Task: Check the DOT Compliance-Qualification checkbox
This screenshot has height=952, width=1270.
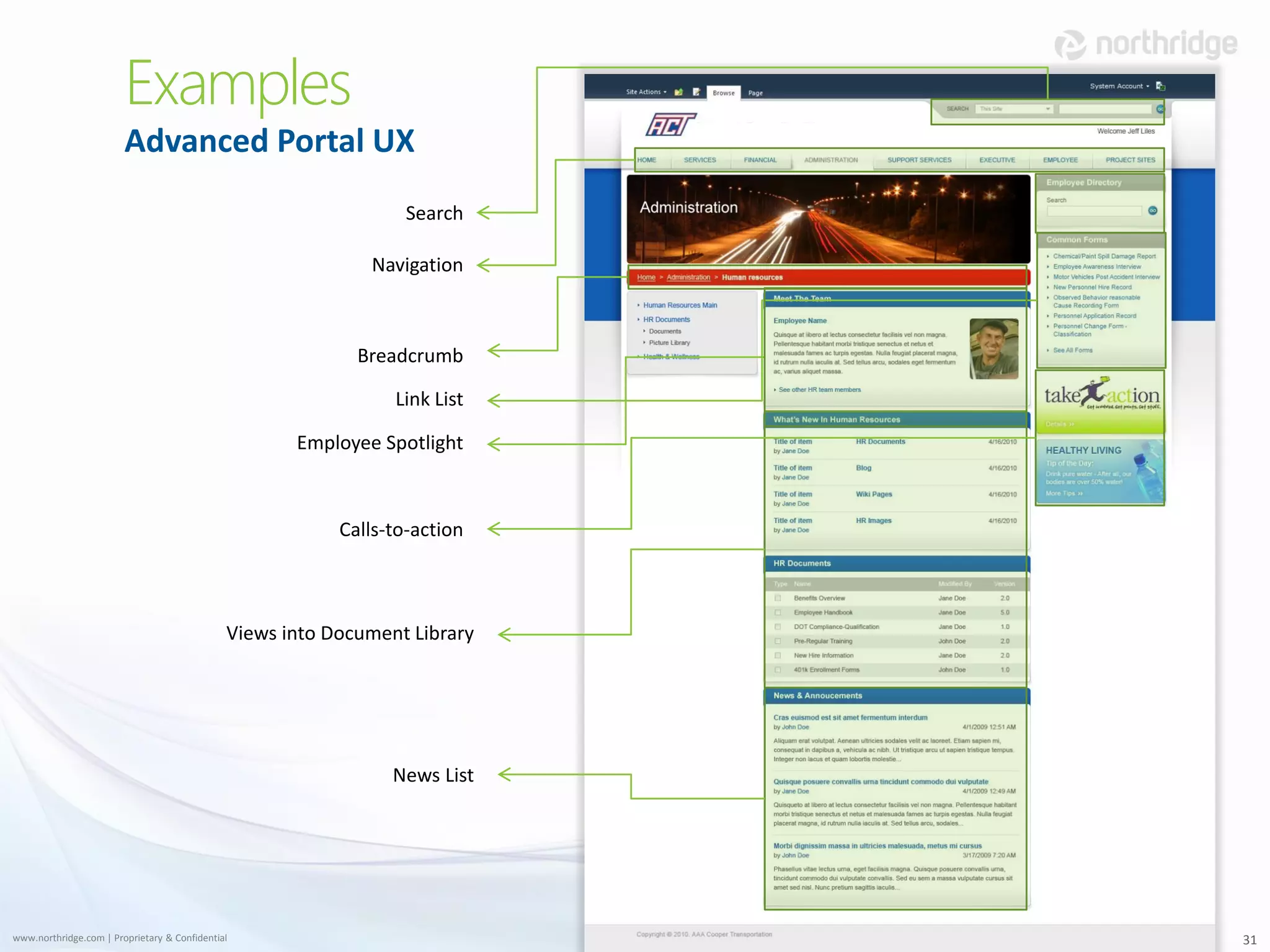Action: point(778,627)
